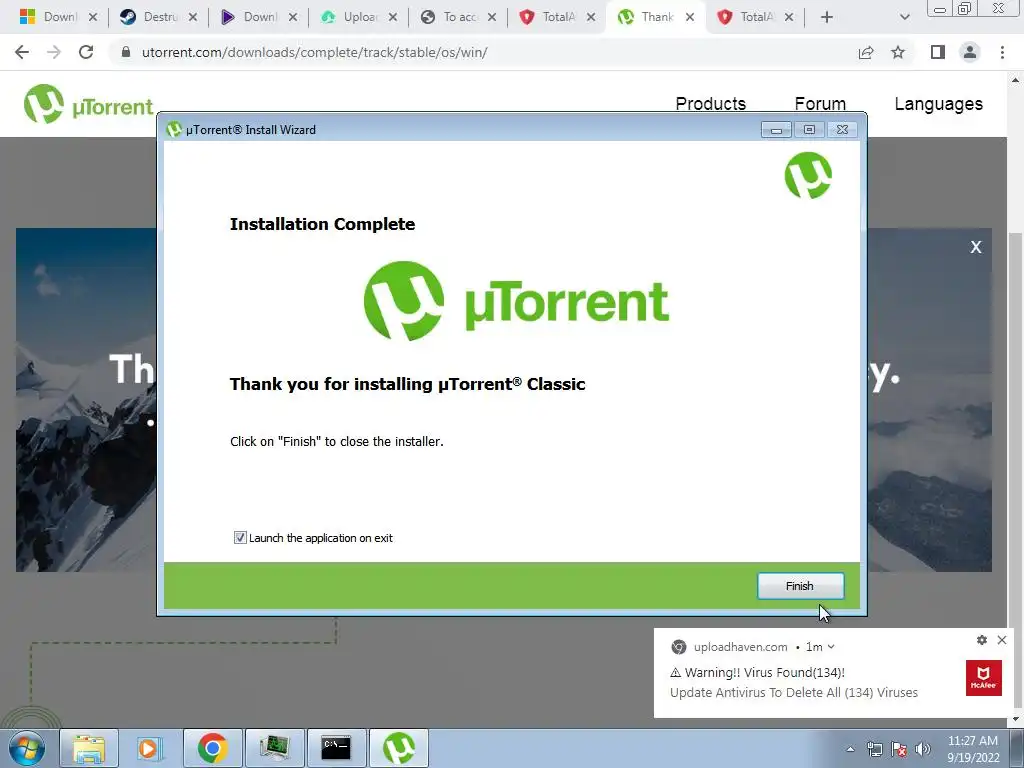Click the µTorrent logo on the website header
The width and height of the screenshot is (1024, 768).
[88, 104]
